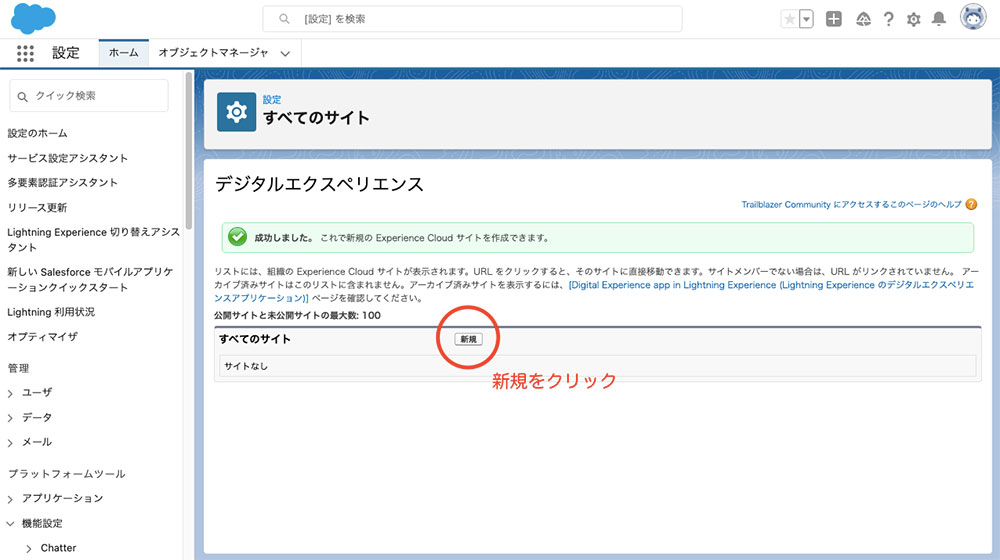Click the sidebar vertical scrollbar
1000x560 pixels.
(x=189, y=151)
